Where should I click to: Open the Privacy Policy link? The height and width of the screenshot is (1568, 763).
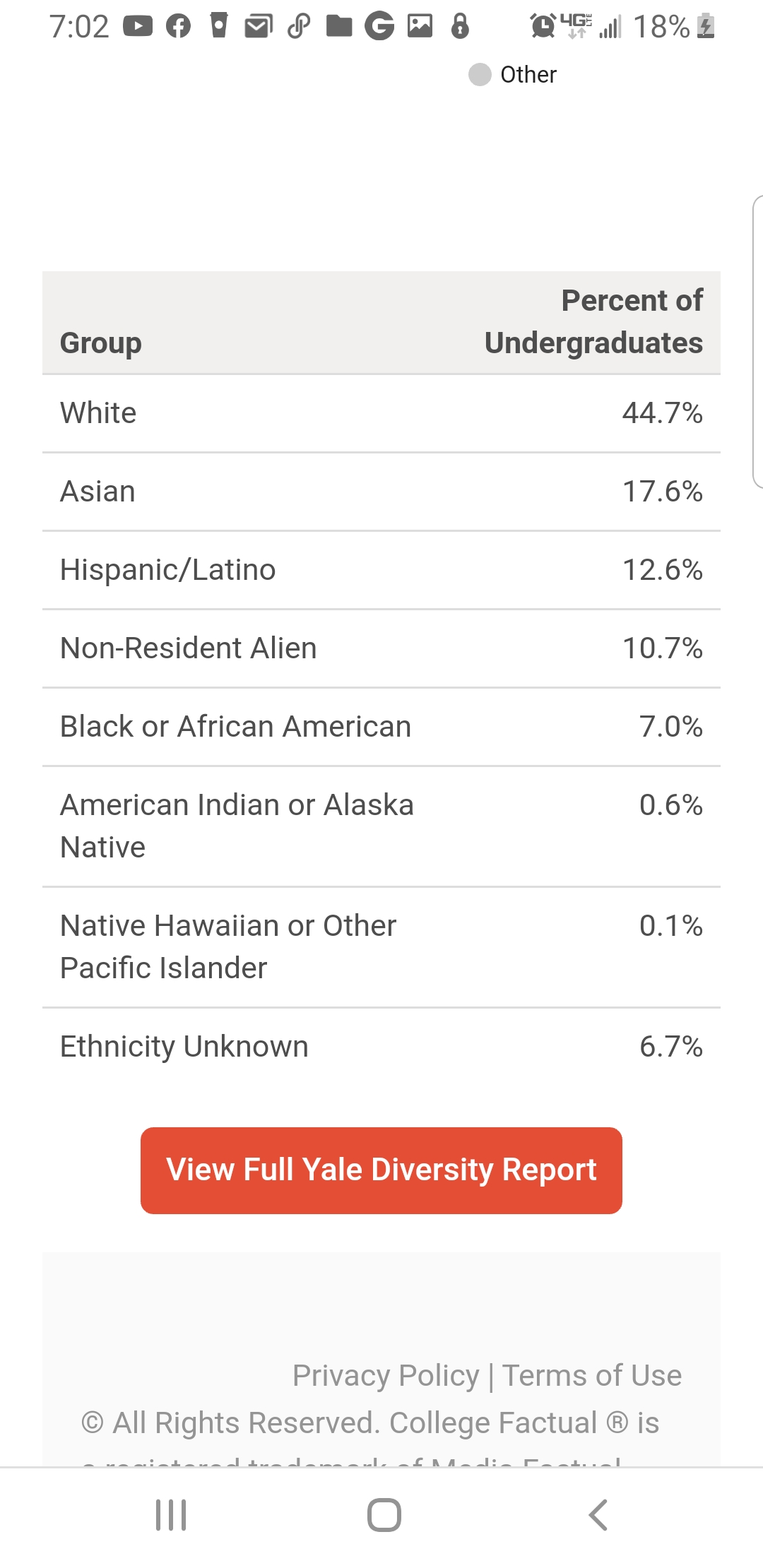coord(386,1375)
